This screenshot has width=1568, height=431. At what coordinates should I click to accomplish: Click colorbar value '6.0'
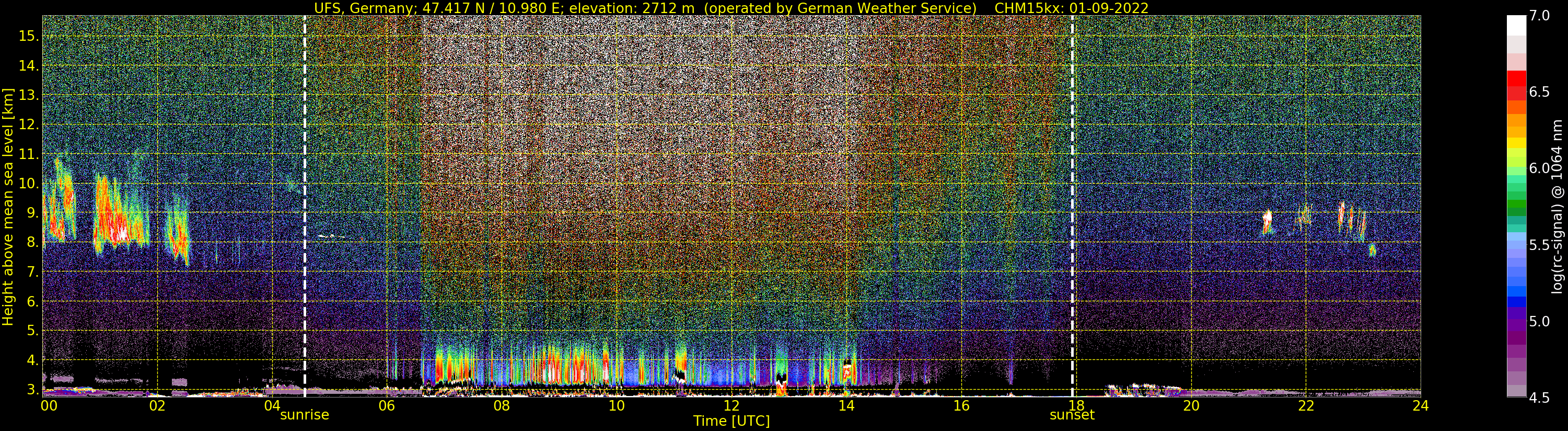click(1539, 168)
